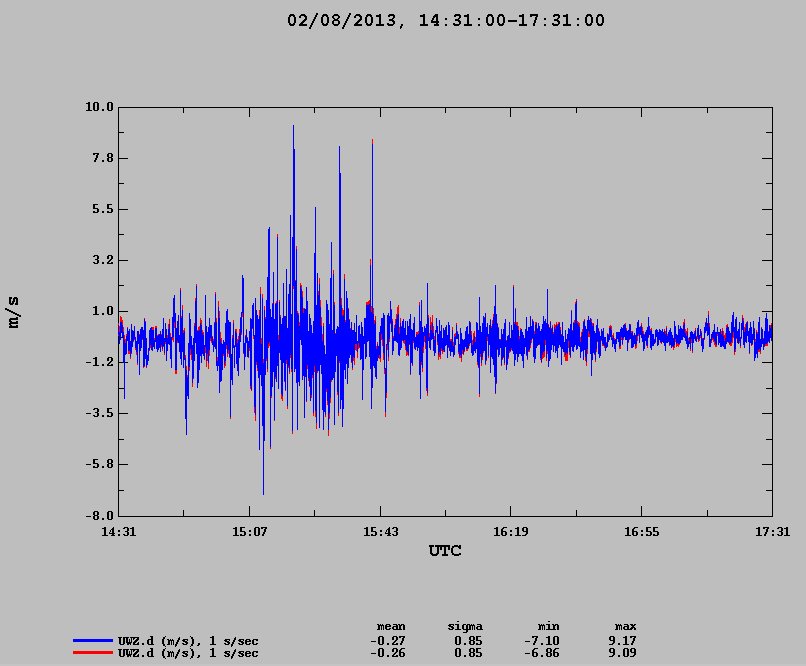Click the x-axis label 'UTC'
Screen dimensions: 806x666
(445, 551)
